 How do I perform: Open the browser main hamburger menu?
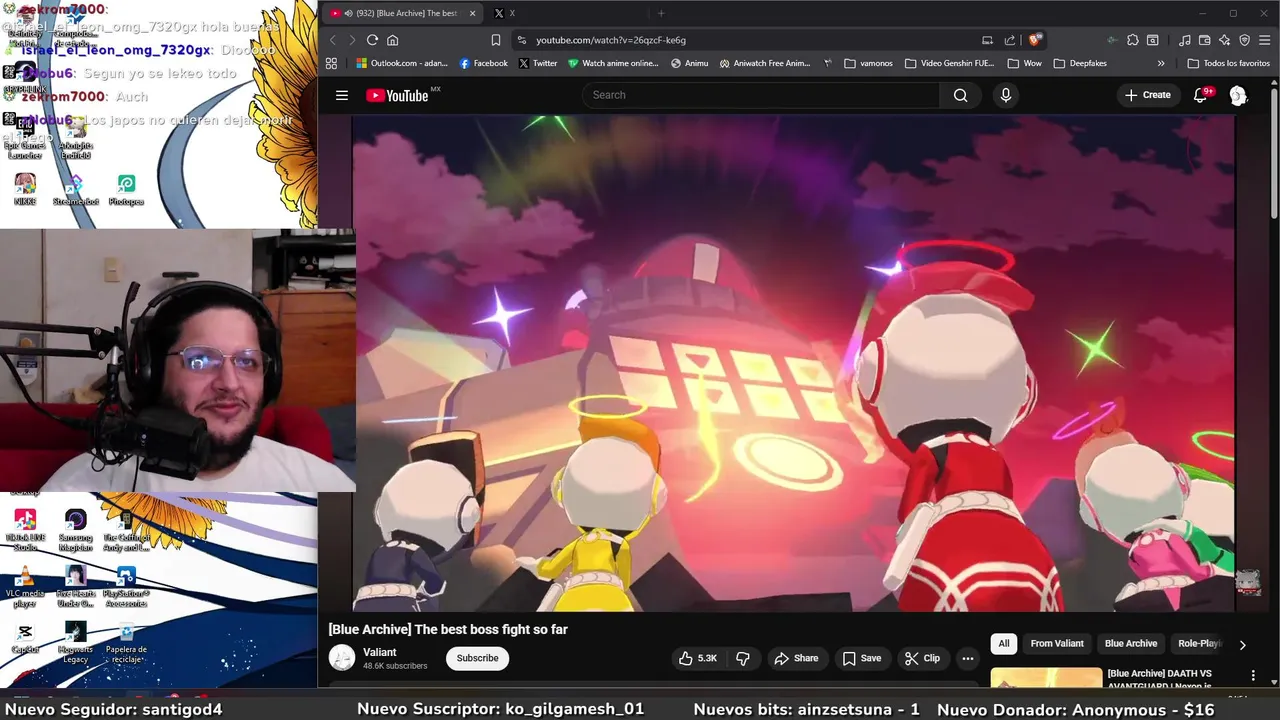(1265, 40)
